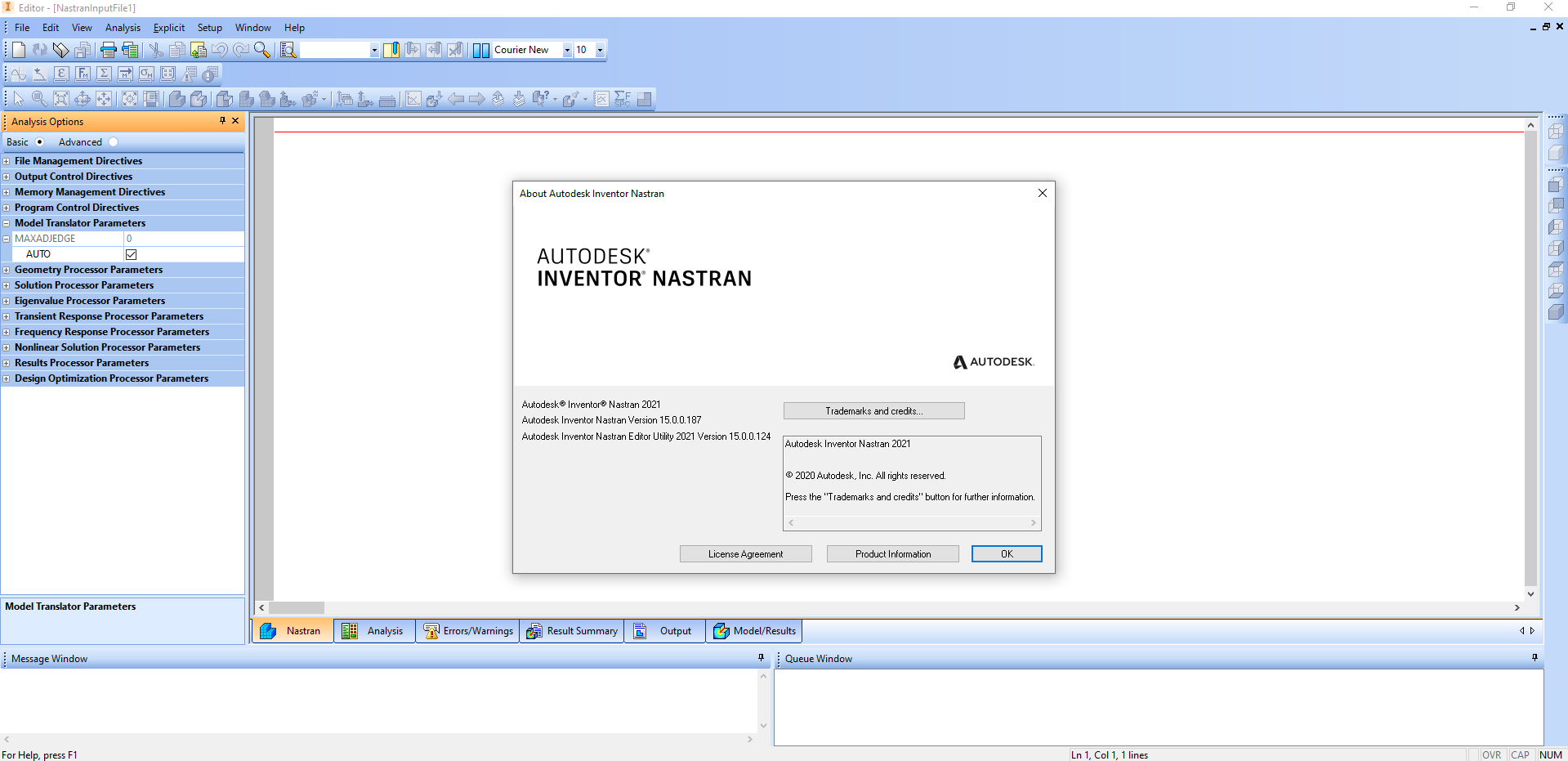
Task: Click the credits textbox horizontal scrollbar right arrow
Action: pyautogui.click(x=1033, y=522)
